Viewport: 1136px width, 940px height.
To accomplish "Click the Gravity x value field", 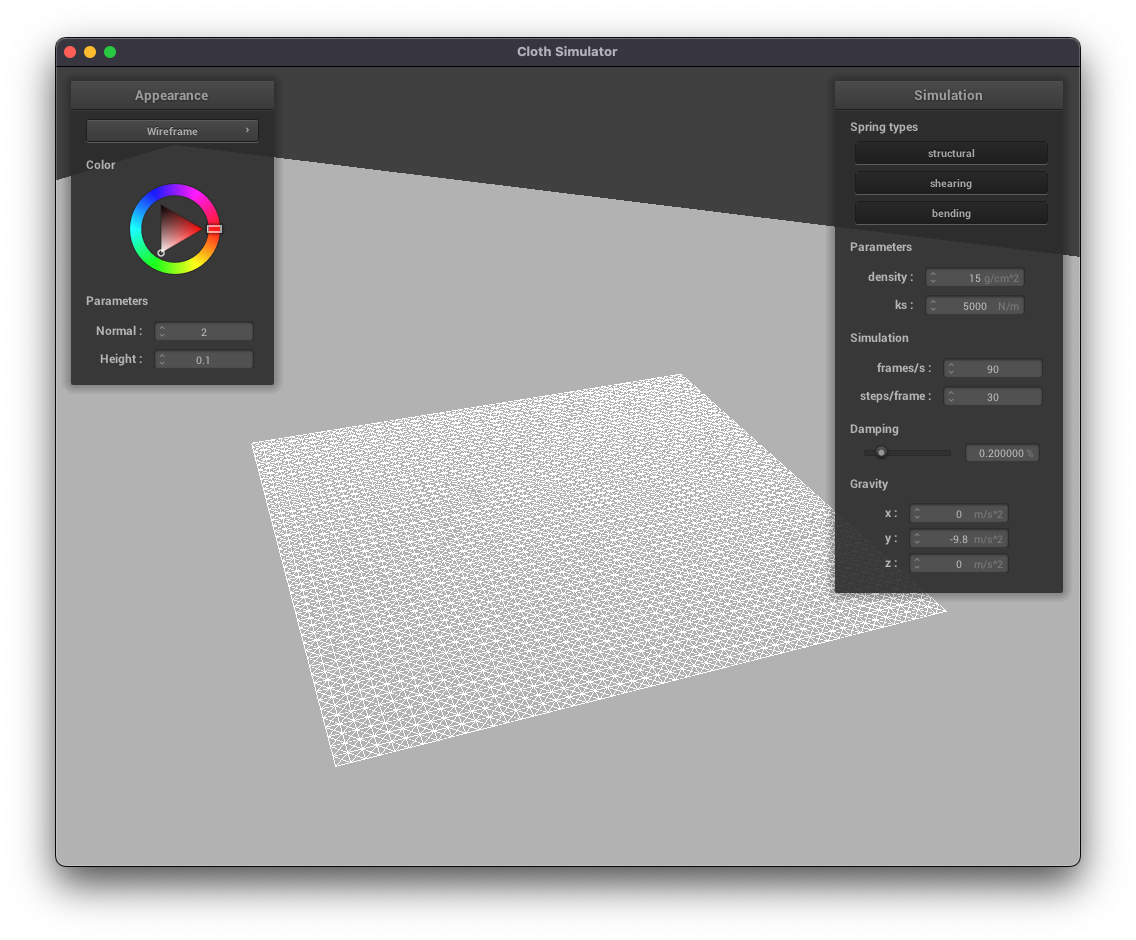I will (x=958, y=515).
